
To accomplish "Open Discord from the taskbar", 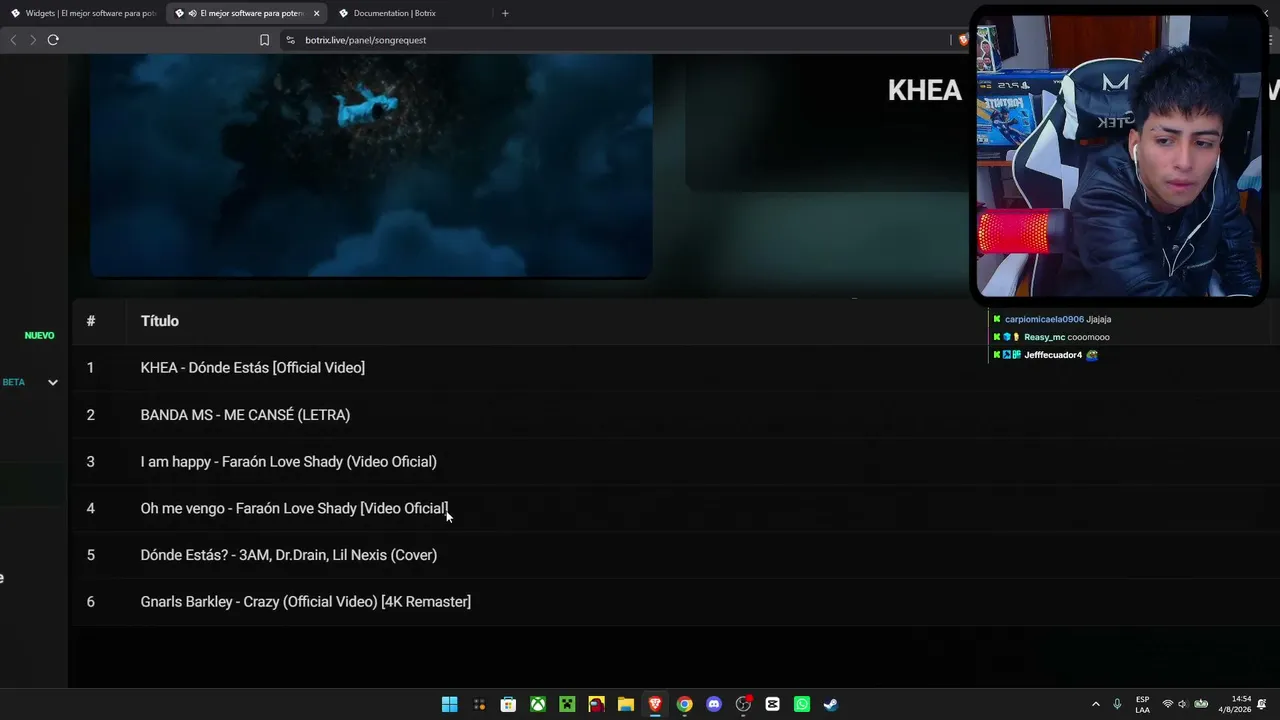I will pos(714,704).
